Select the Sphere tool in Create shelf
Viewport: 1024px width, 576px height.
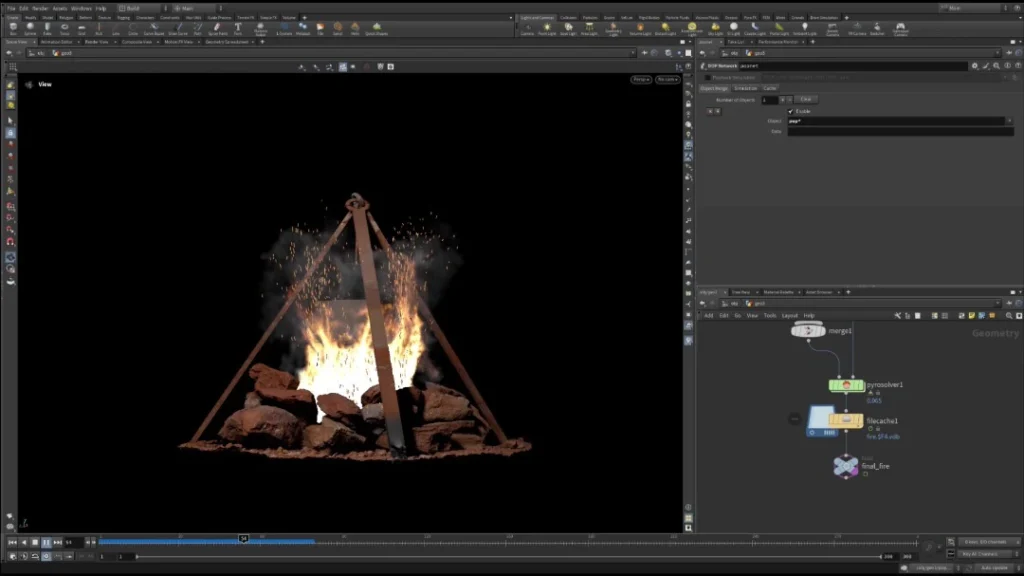coord(30,28)
